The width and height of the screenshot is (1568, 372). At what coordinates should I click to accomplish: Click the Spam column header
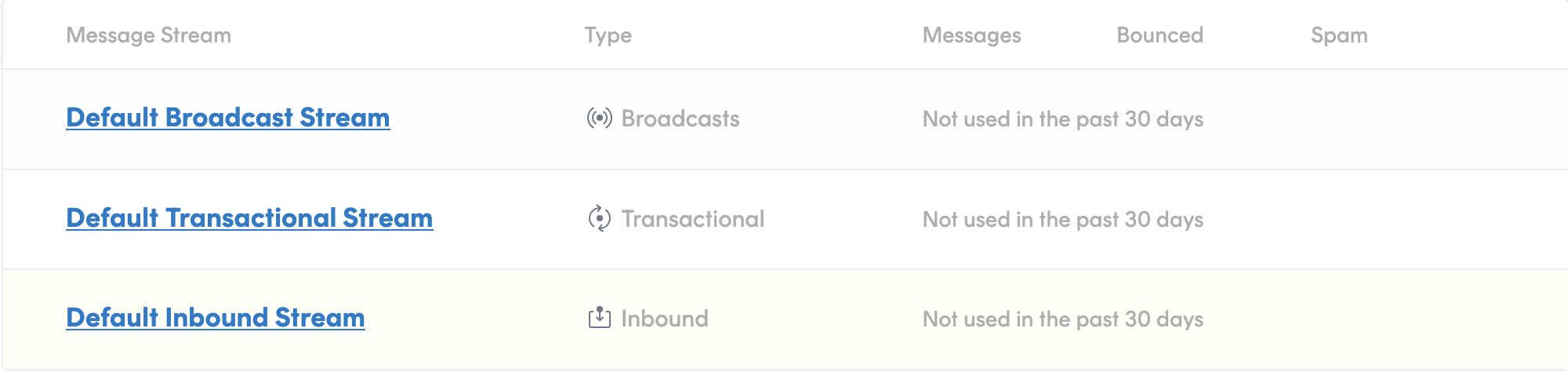point(1339,35)
